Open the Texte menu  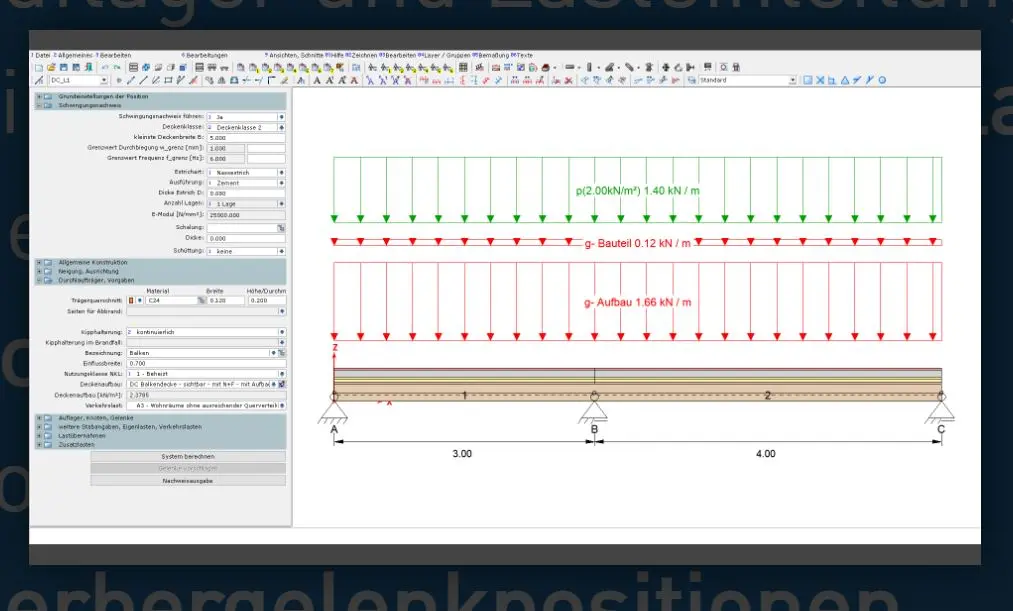click(524, 56)
